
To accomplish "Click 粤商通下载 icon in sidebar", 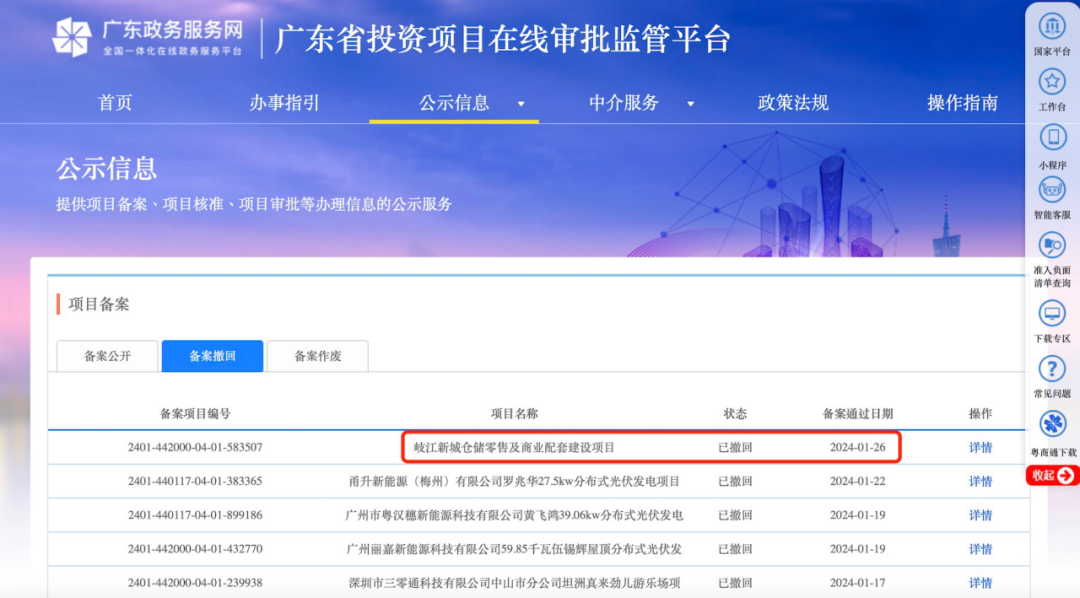I will click(x=1052, y=425).
